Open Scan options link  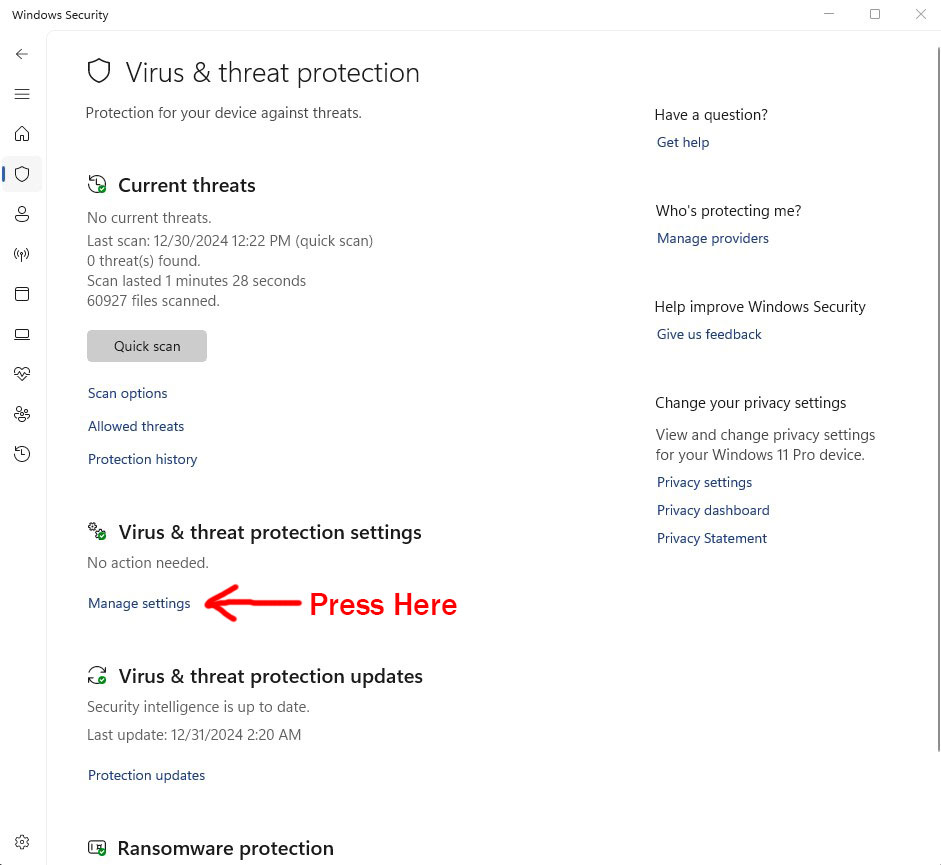tap(127, 394)
